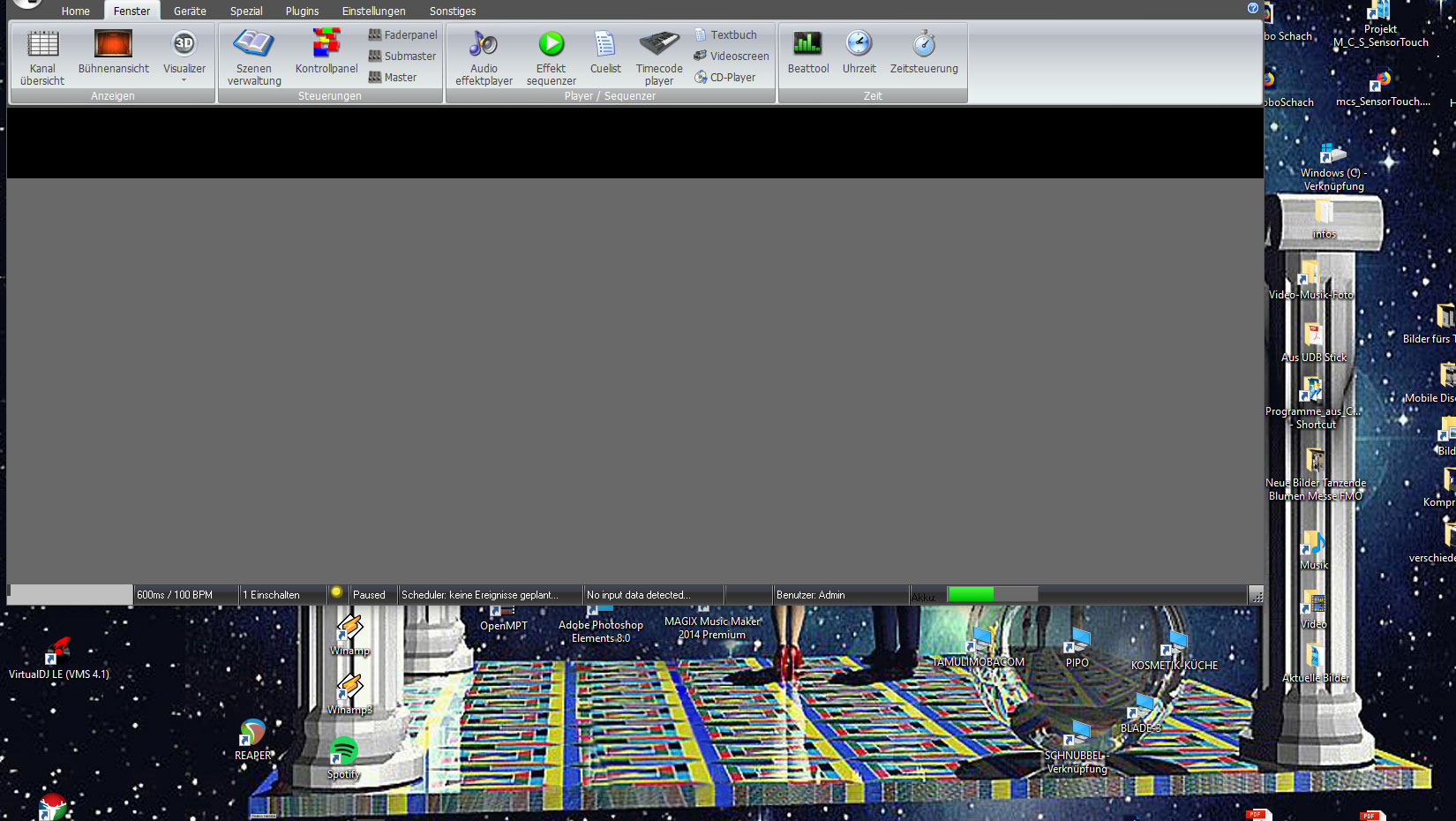Open the Zeitsteuerung timer
Image resolution: width=1456 pixels, height=821 pixels.
coord(923,53)
